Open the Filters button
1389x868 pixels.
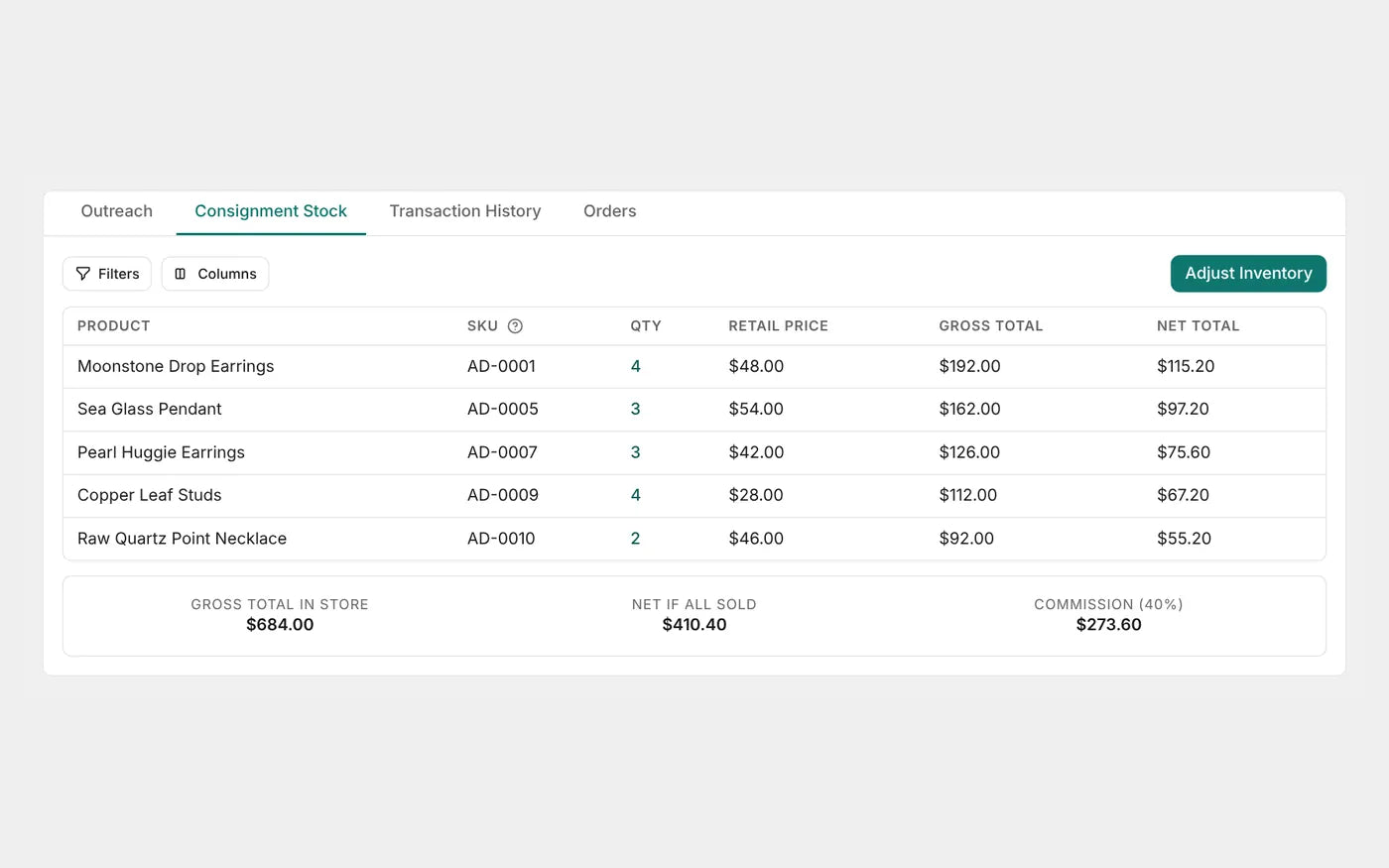click(107, 274)
